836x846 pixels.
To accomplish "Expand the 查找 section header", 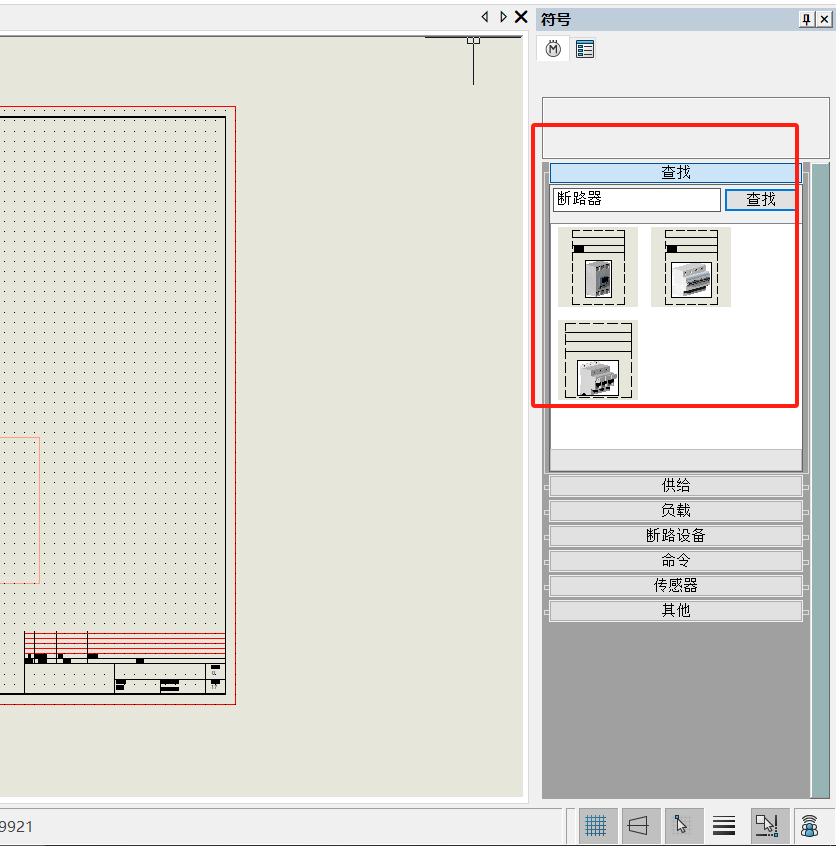I will [675, 173].
